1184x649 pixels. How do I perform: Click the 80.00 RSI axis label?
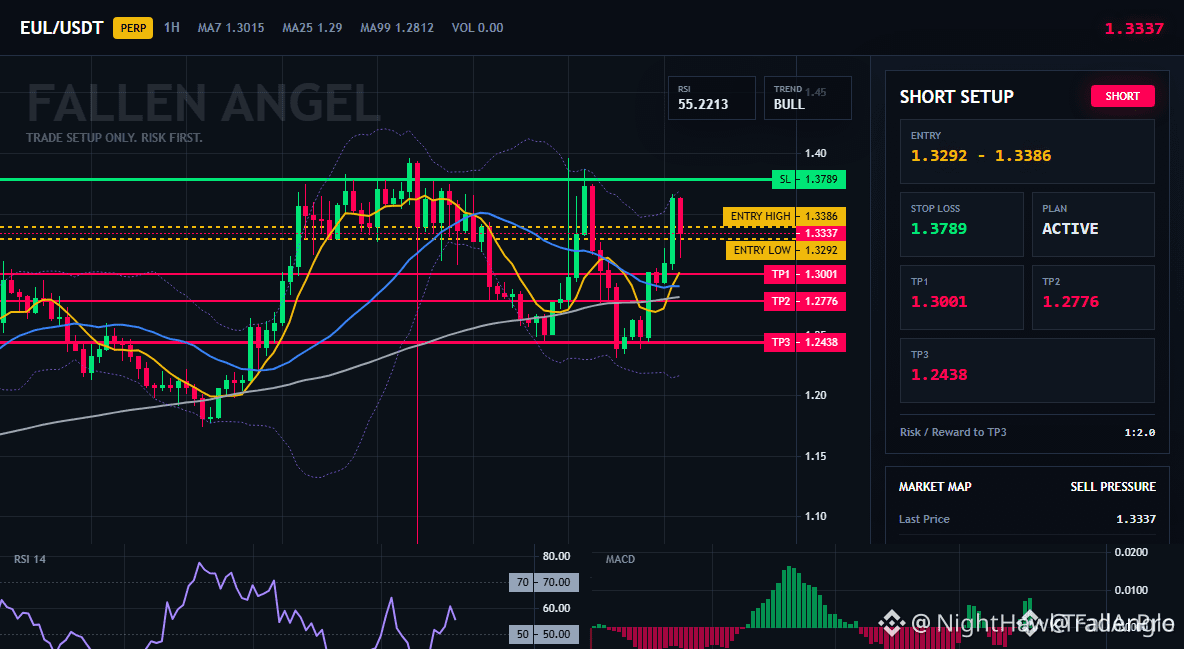point(557,556)
